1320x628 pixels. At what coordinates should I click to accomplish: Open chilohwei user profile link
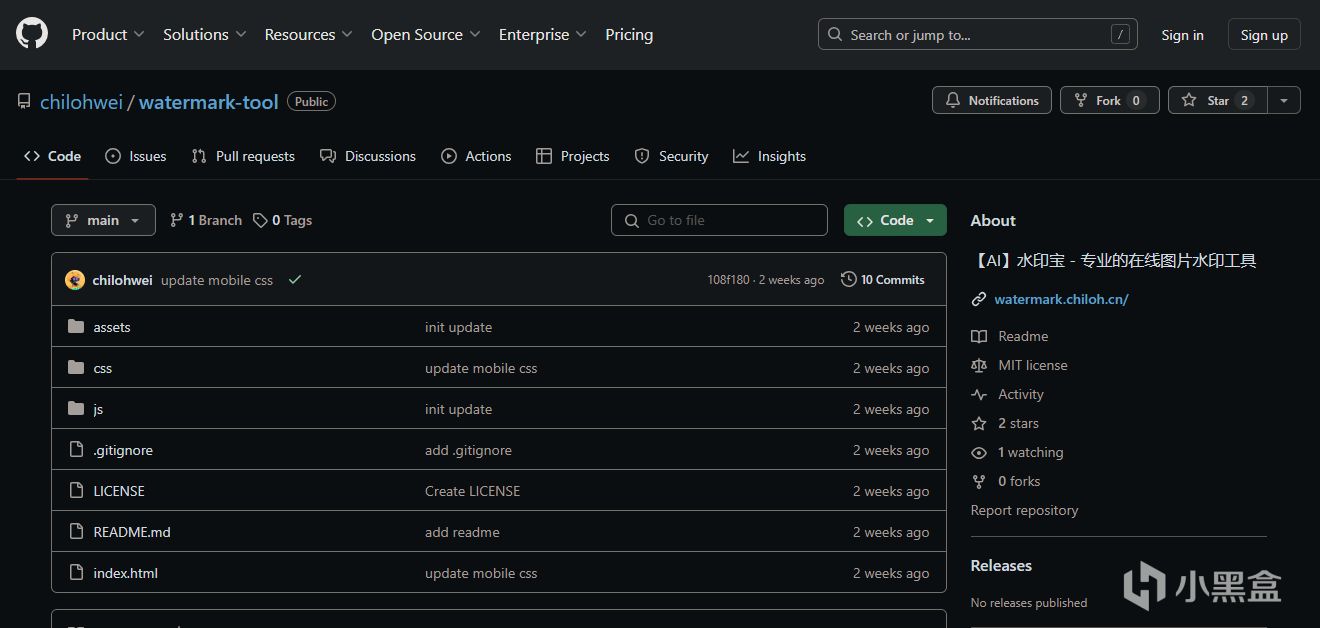point(81,102)
